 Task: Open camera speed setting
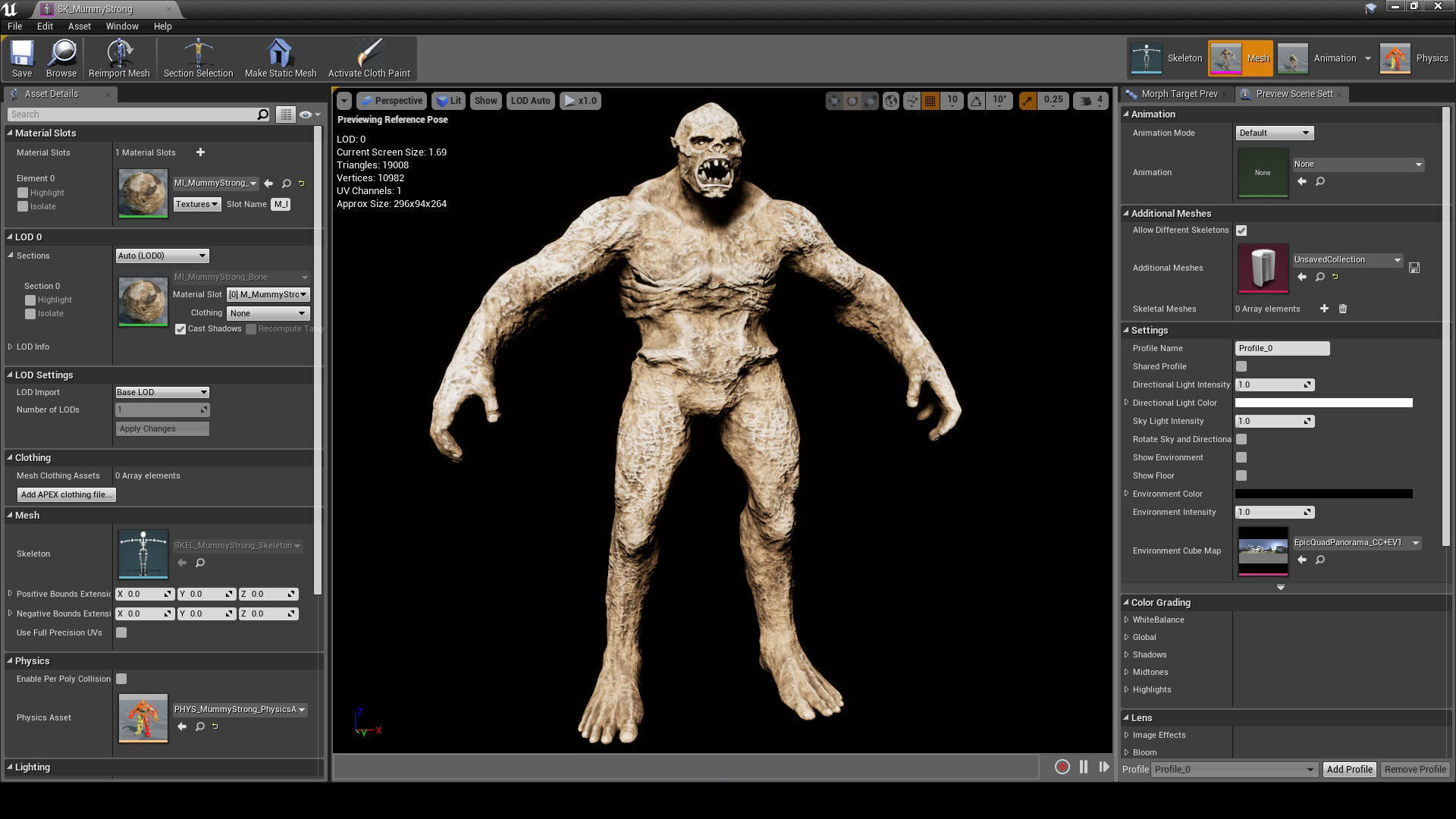click(1092, 100)
